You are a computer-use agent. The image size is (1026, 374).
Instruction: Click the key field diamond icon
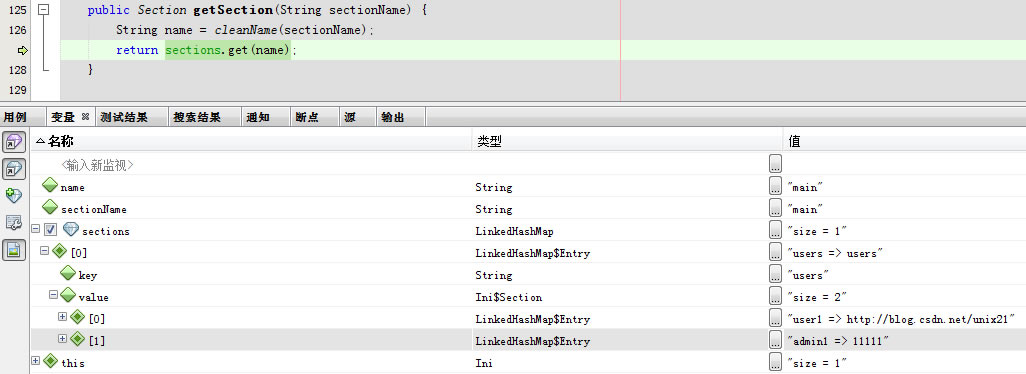click(68, 273)
